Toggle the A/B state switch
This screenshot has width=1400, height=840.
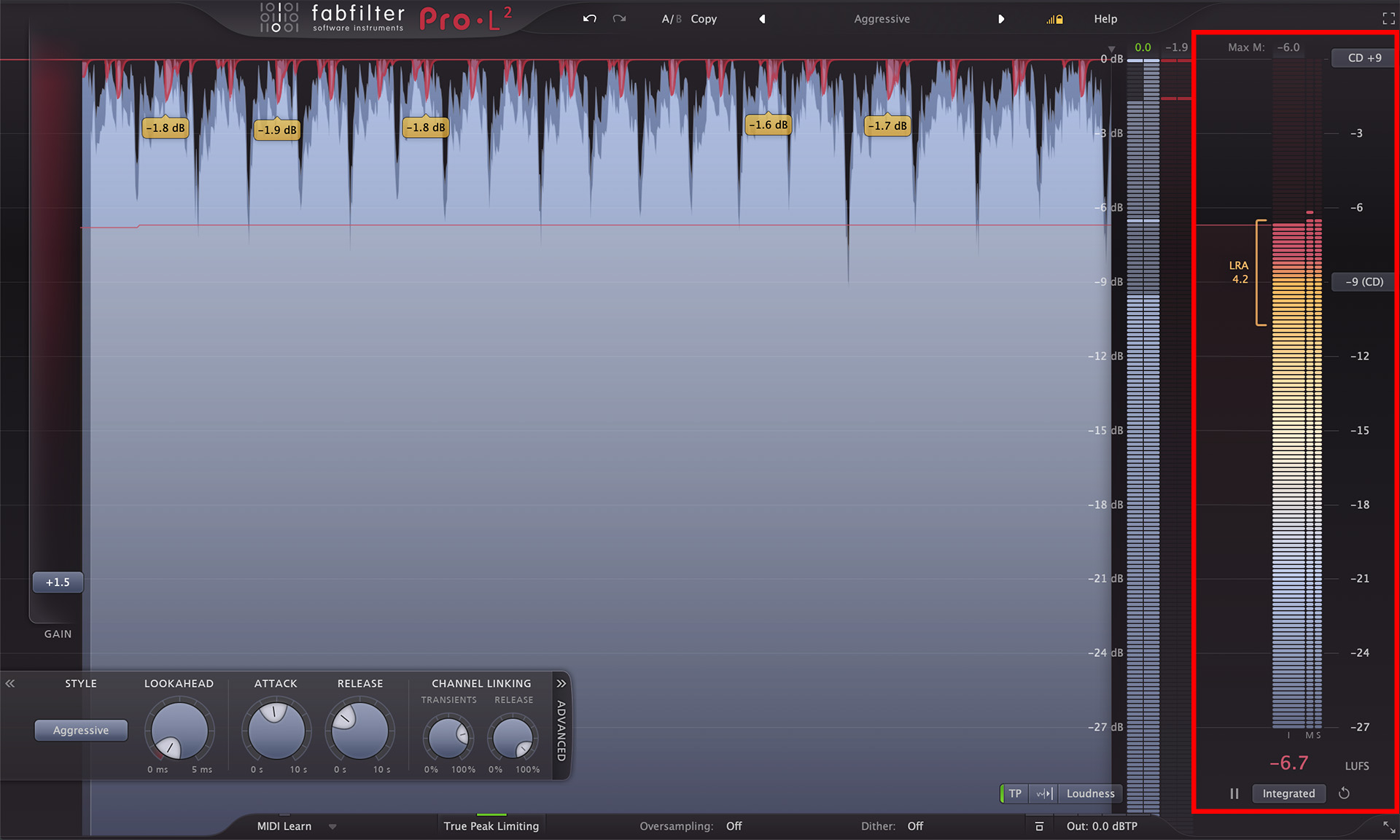[671, 19]
